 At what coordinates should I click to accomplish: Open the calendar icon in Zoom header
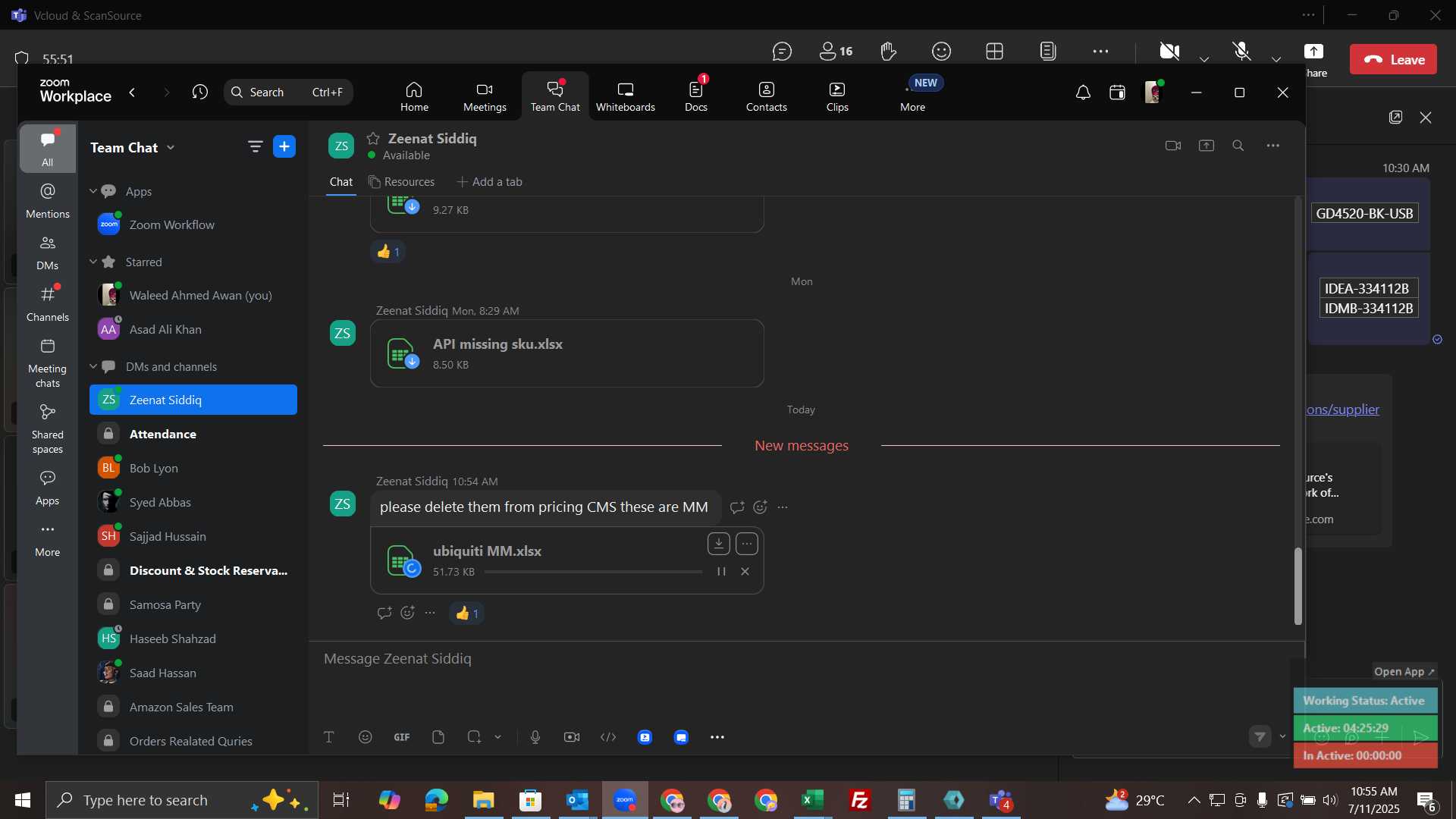1117,93
